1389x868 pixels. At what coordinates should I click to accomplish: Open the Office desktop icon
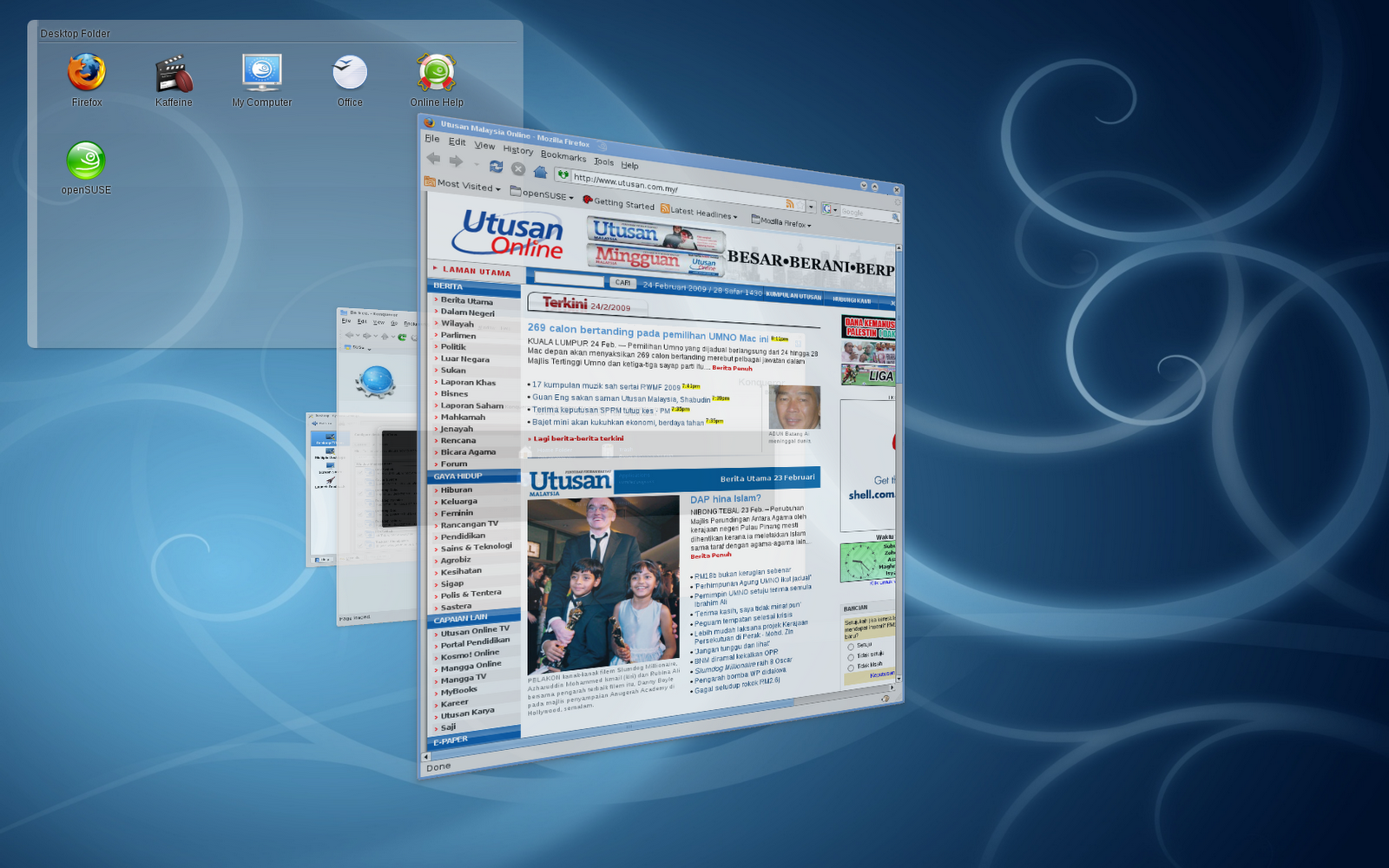click(350, 80)
